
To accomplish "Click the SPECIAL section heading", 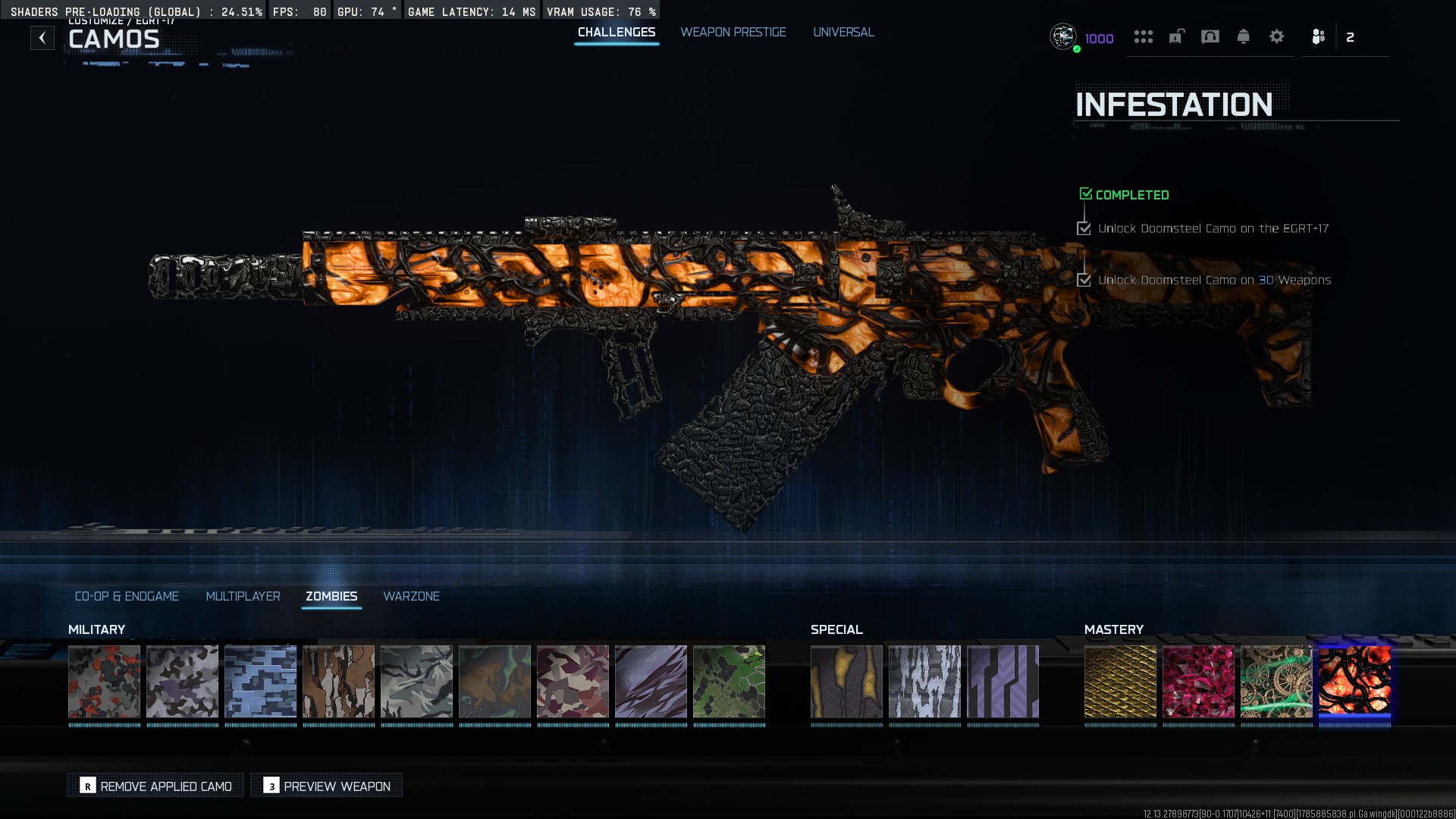I will coord(836,629).
